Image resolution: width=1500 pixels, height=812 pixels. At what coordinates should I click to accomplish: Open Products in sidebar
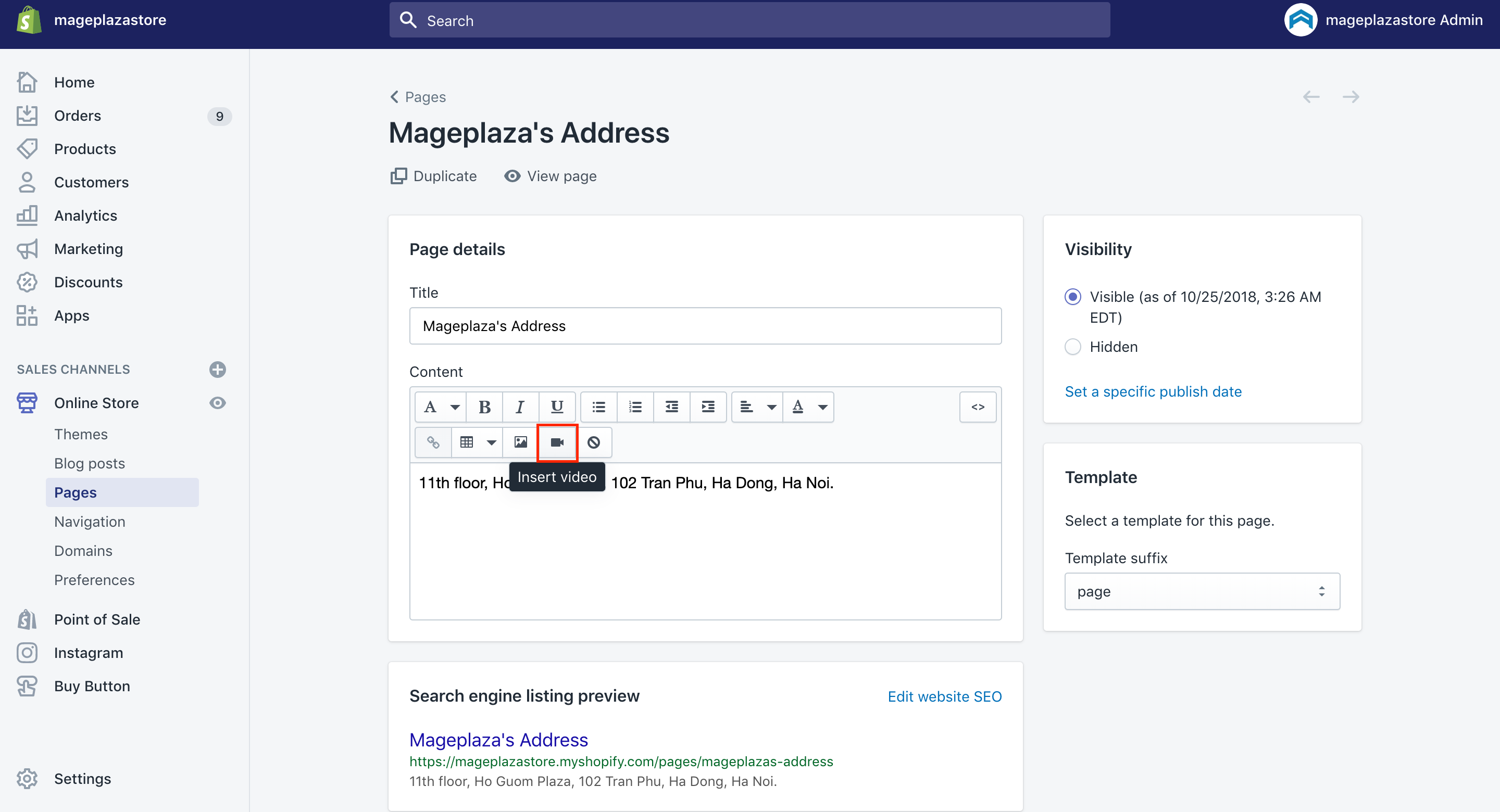click(85, 149)
